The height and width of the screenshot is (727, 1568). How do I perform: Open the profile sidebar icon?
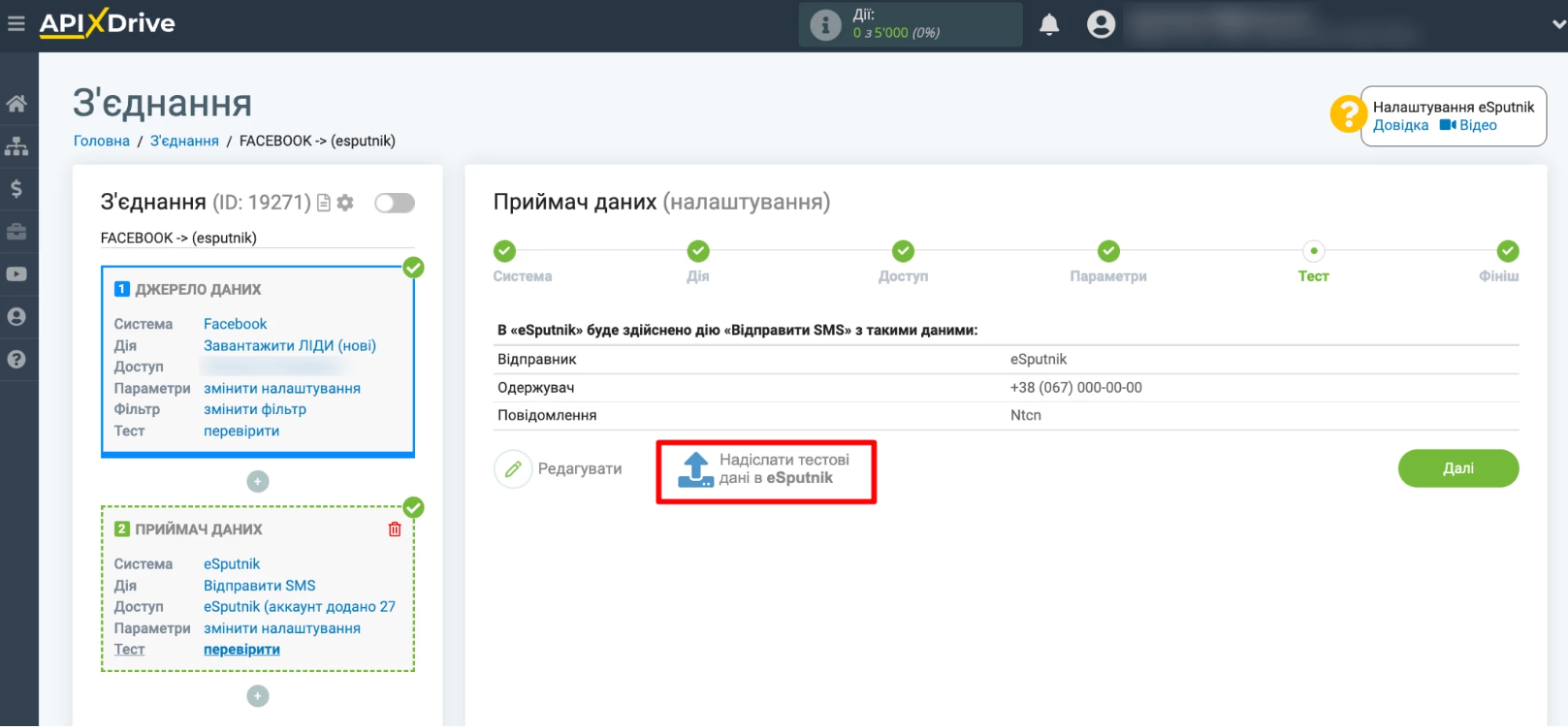16,317
